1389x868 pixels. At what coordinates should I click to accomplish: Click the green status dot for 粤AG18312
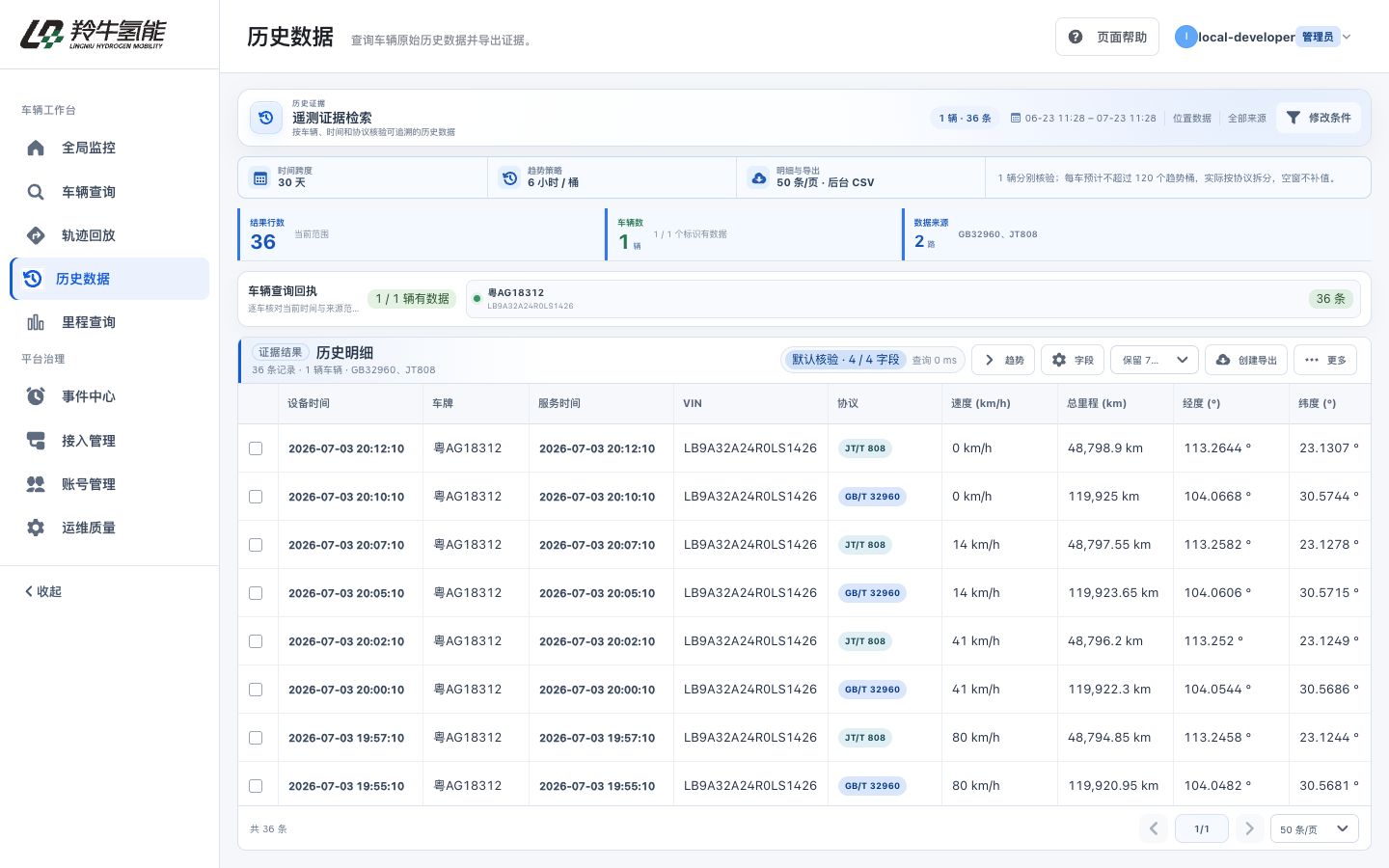[477, 299]
